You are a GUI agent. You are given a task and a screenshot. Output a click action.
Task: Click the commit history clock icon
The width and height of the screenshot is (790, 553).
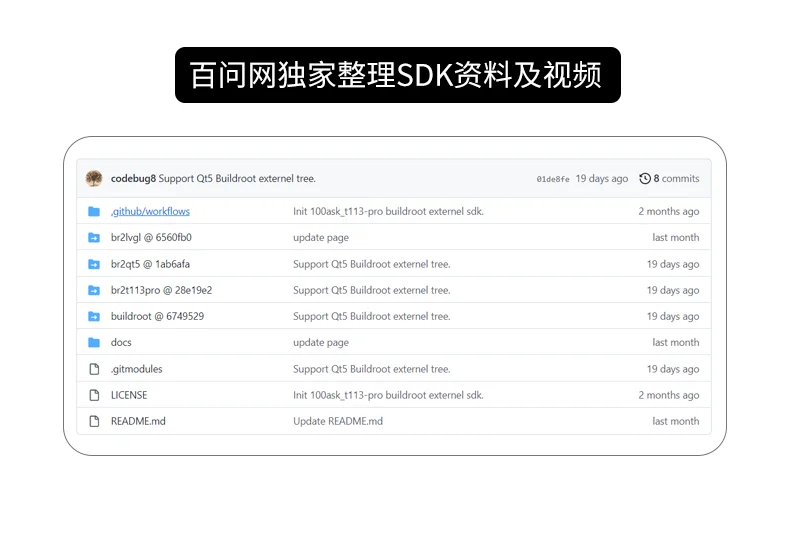tap(645, 179)
